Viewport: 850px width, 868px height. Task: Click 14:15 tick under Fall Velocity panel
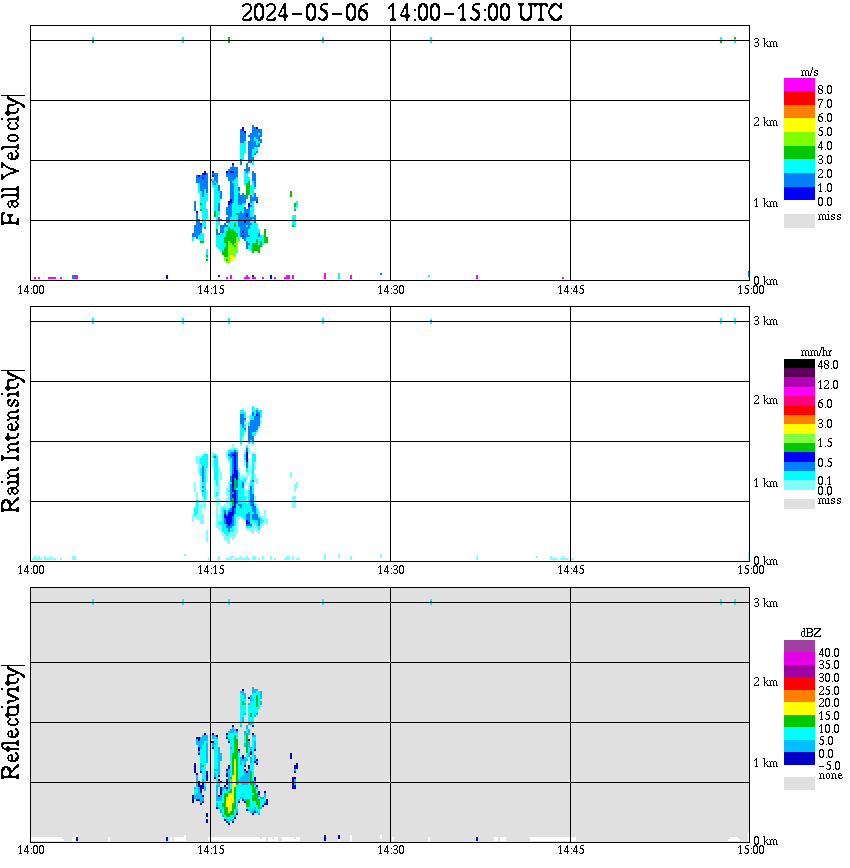click(210, 290)
